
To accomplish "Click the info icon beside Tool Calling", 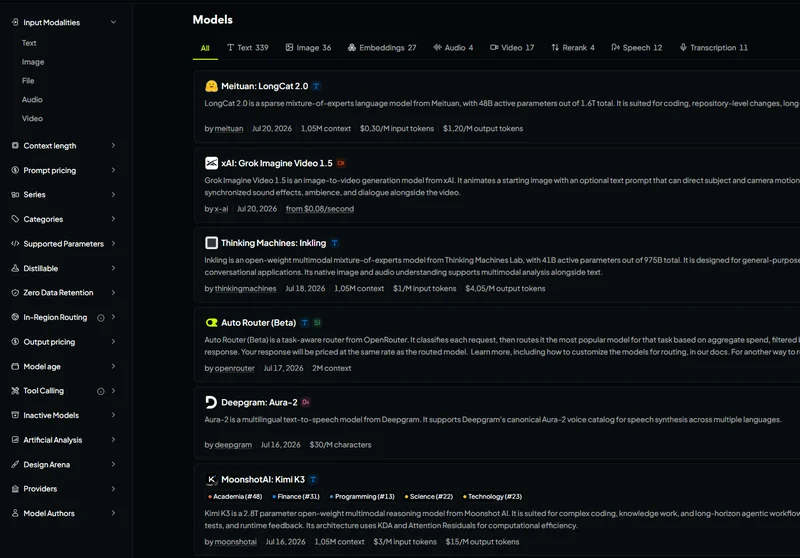I will [x=101, y=391].
